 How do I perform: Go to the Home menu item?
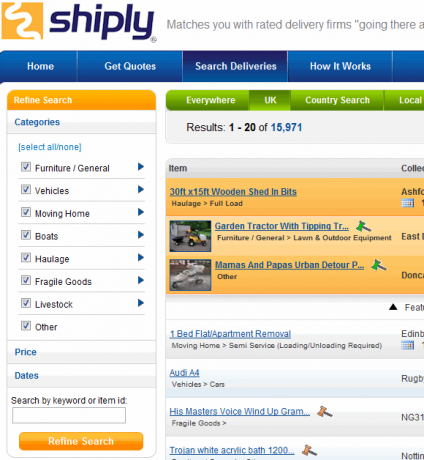(x=40, y=66)
